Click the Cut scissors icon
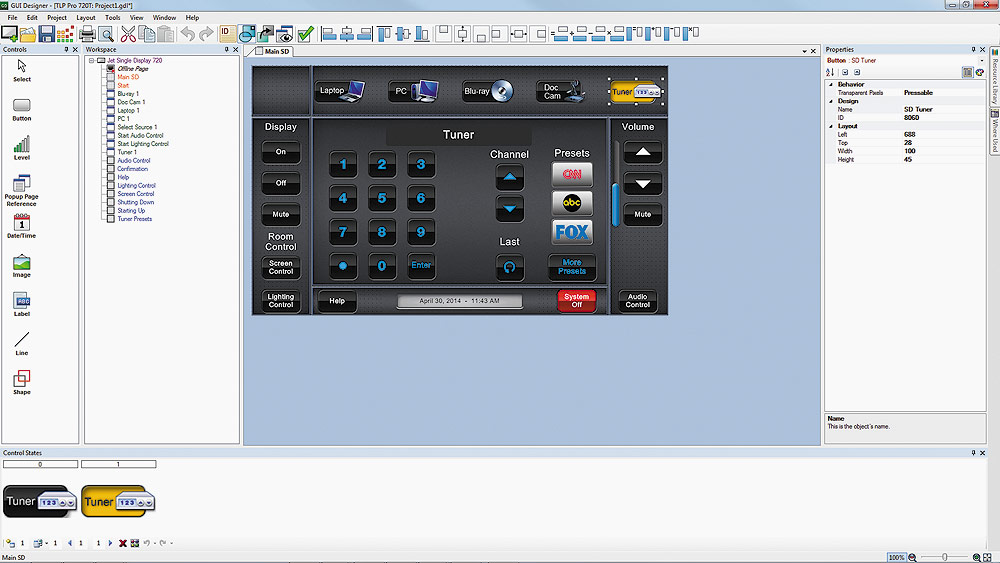This screenshot has height=563, width=1000. 128,34
